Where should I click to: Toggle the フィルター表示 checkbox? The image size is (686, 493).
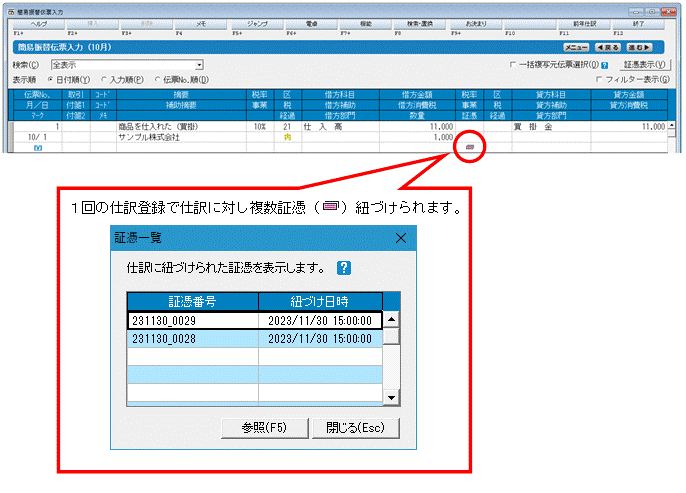599,79
